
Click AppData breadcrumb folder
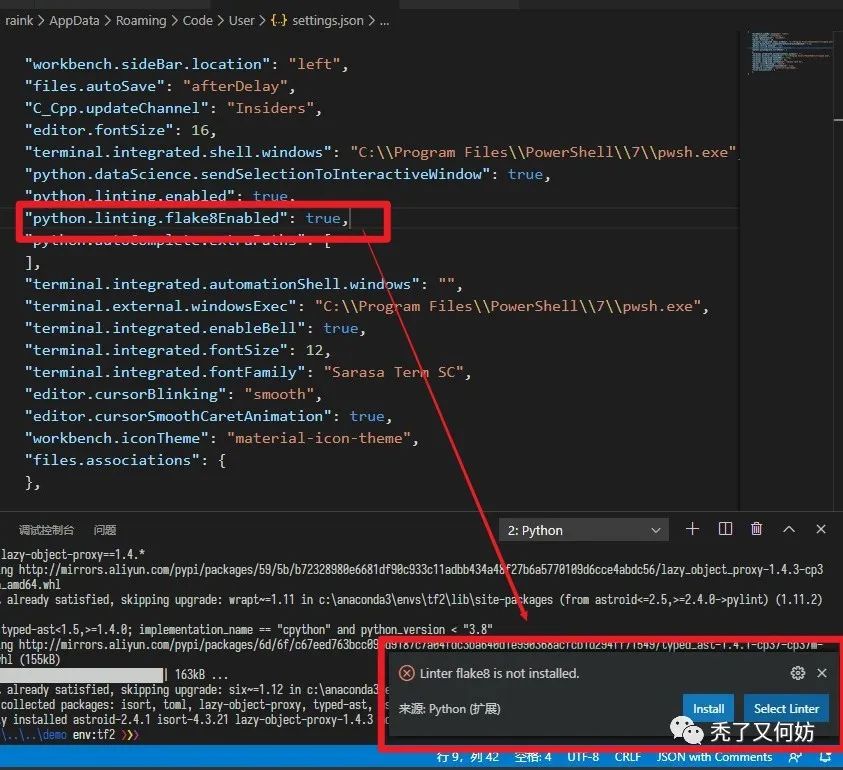(74, 20)
